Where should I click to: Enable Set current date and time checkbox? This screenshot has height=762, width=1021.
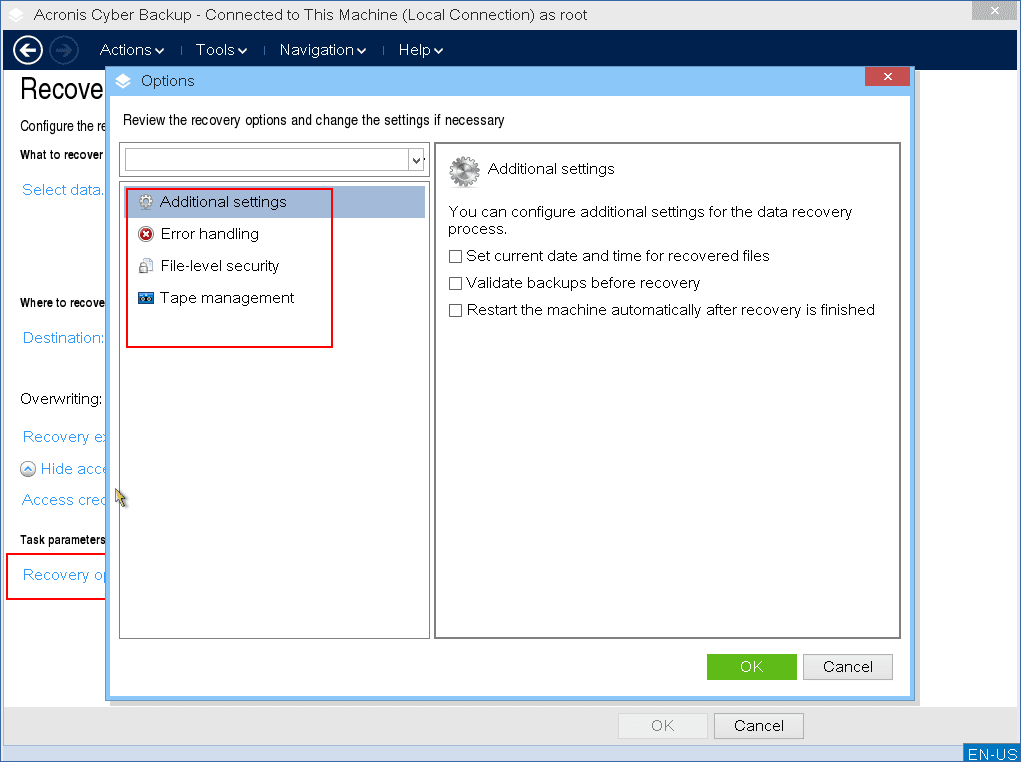[x=456, y=257]
